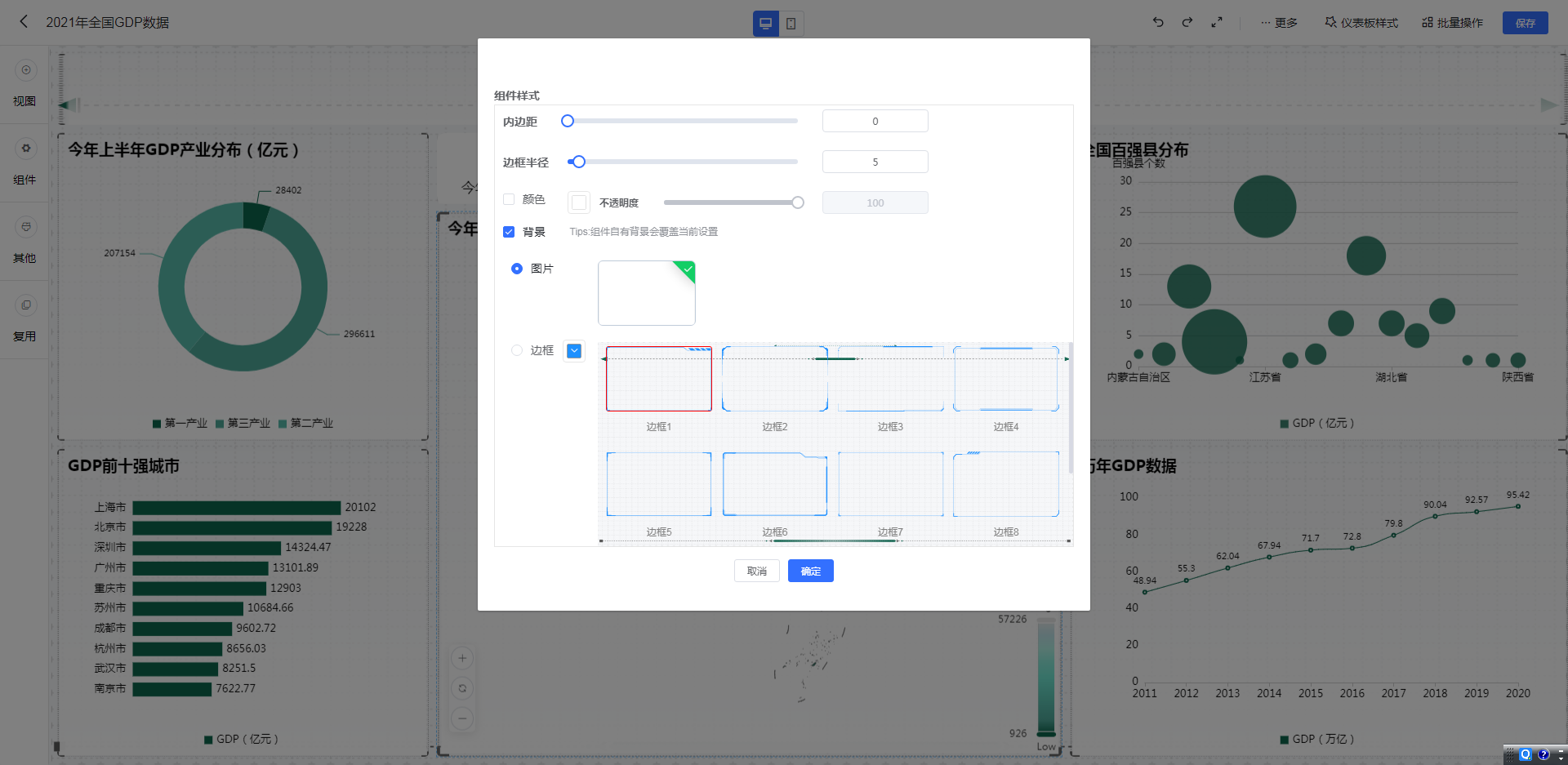Click the 不透明度 value field

pyautogui.click(x=875, y=202)
